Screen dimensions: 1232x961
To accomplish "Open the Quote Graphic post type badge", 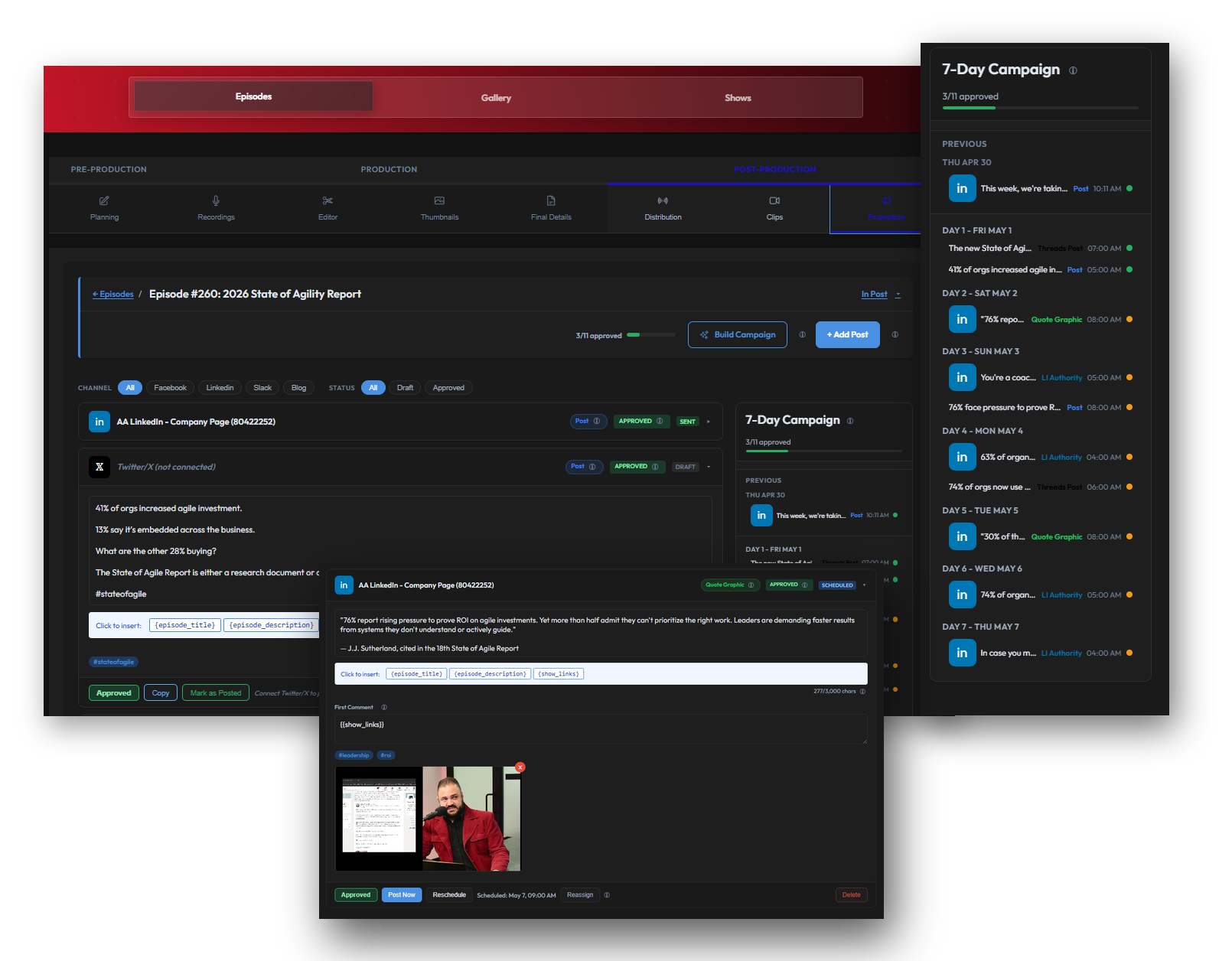I will [730, 585].
